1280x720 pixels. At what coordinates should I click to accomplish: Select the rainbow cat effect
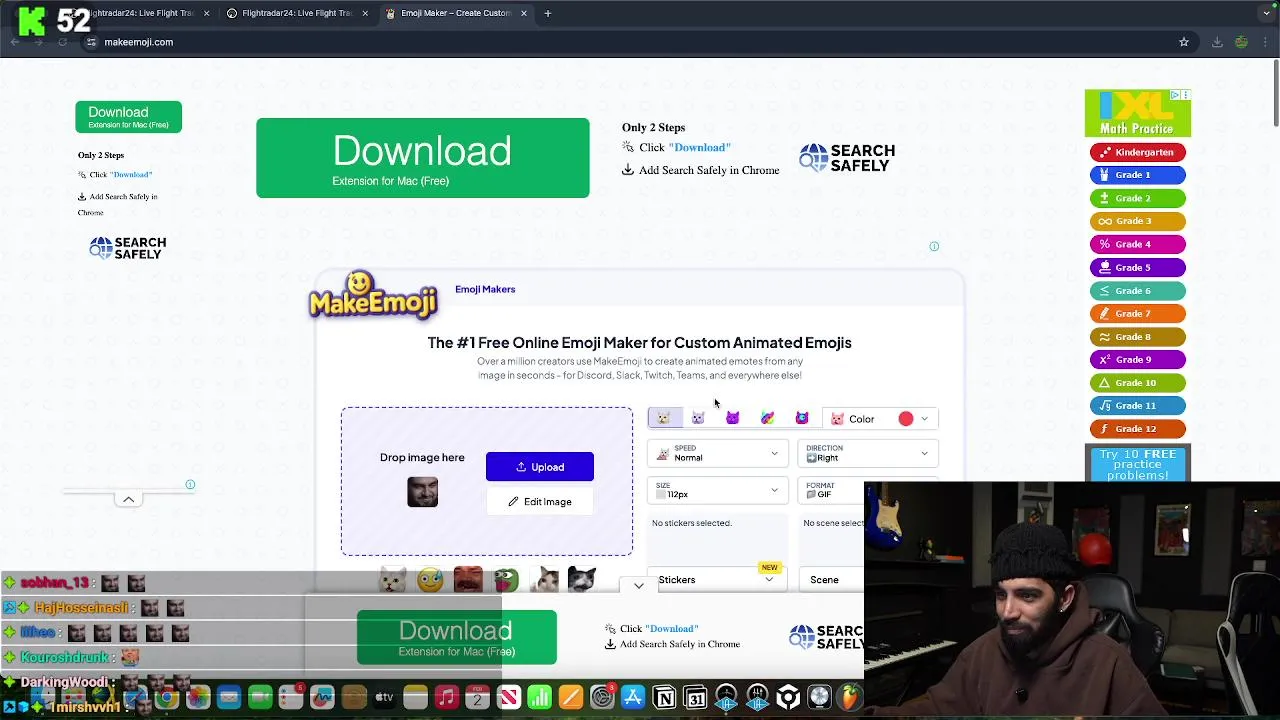coord(767,418)
